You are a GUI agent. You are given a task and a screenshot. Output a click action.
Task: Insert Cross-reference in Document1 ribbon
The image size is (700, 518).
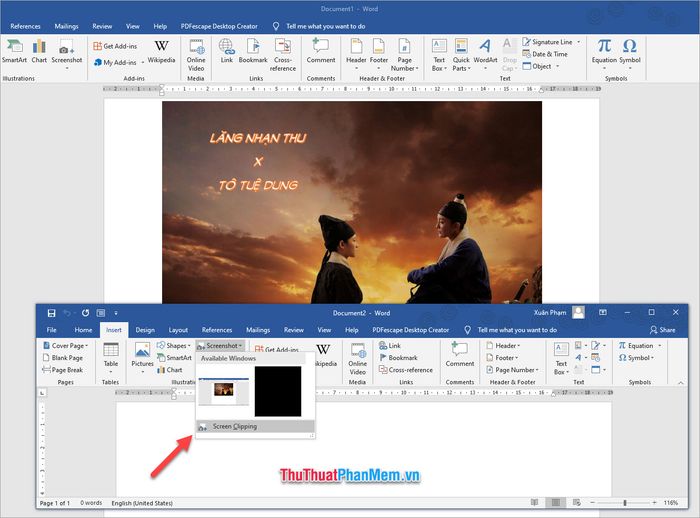(283, 55)
